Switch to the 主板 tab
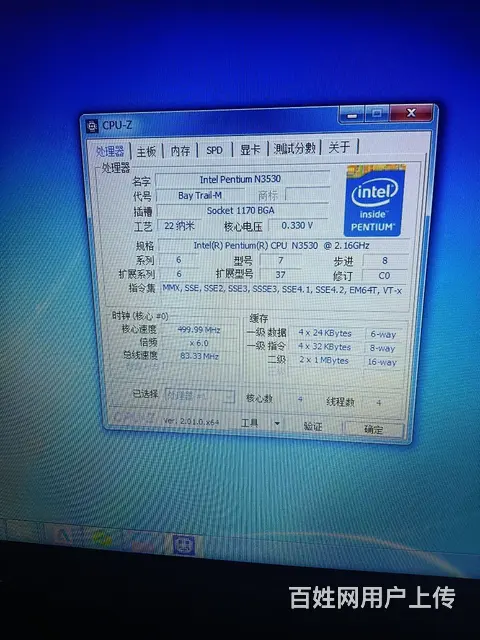Screen dimensions: 480x640 click(146, 151)
